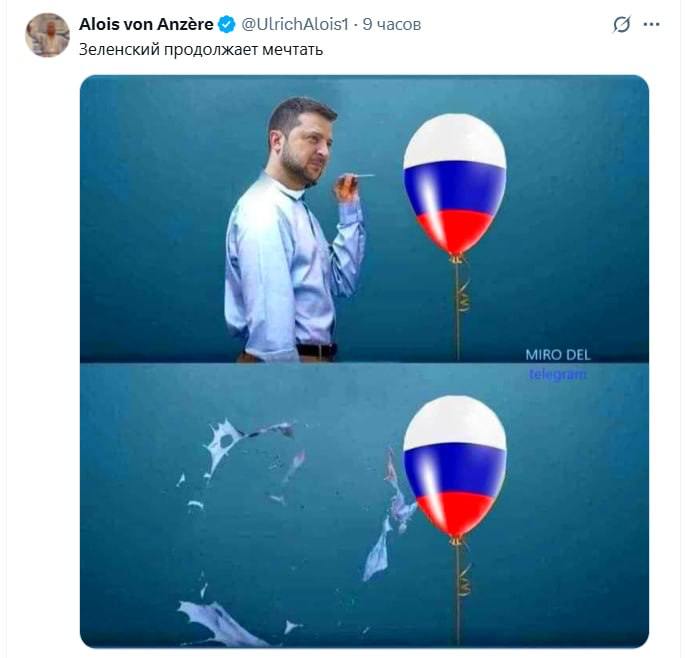Click the curly ribbon under the top balloon
Screen dimensions: 685x658
click(x=462, y=290)
